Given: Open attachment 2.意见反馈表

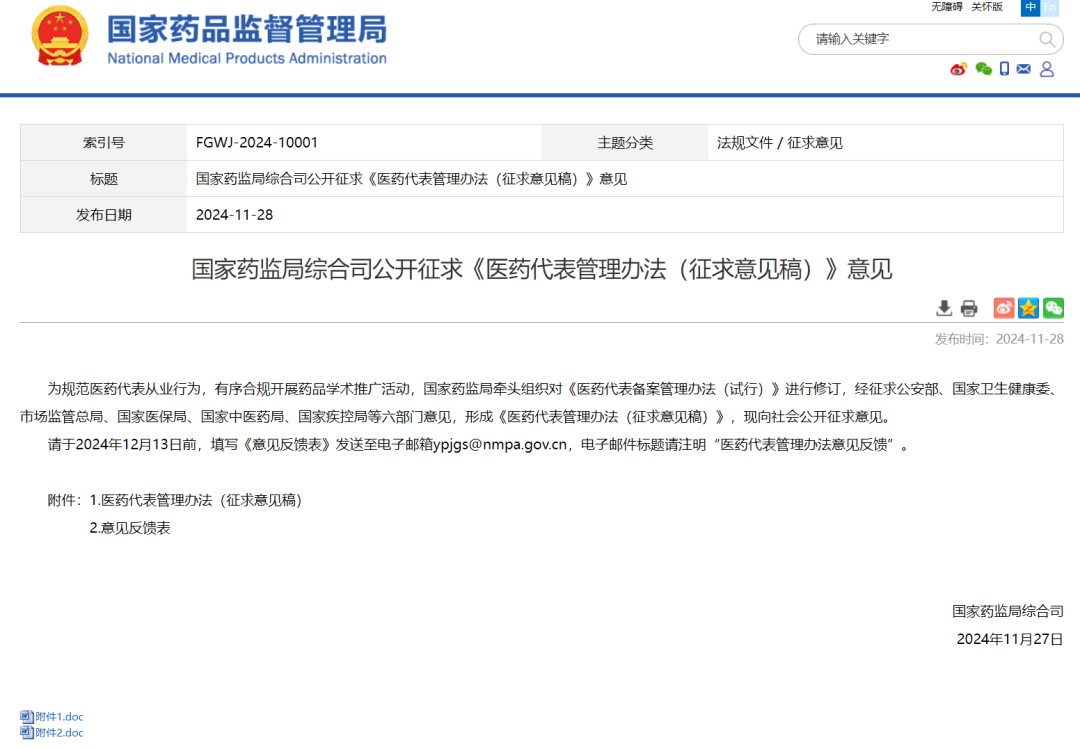Looking at the screenshot, I should 130,528.
